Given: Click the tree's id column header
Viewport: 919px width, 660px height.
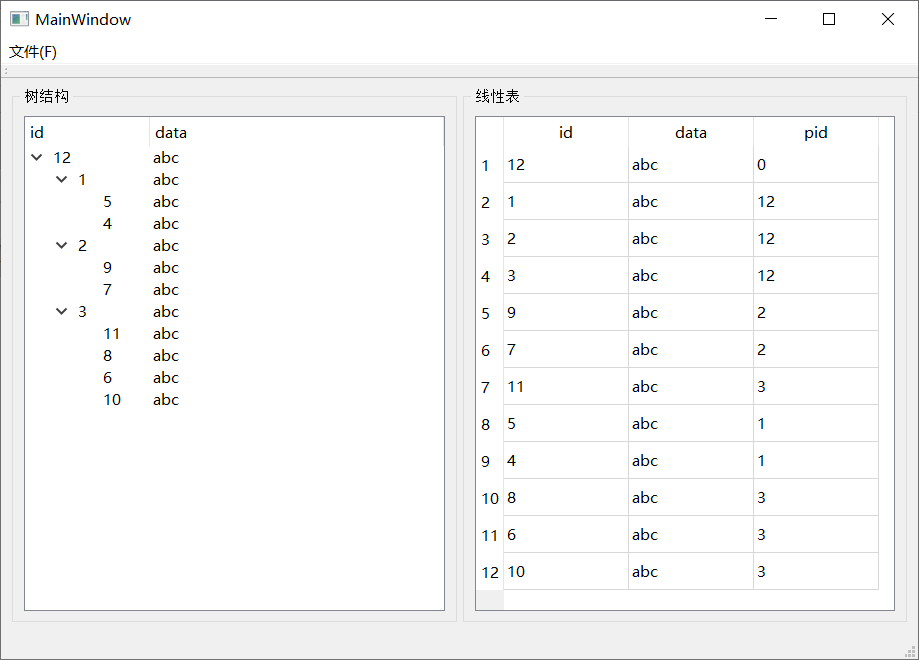Looking at the screenshot, I should (x=87, y=132).
